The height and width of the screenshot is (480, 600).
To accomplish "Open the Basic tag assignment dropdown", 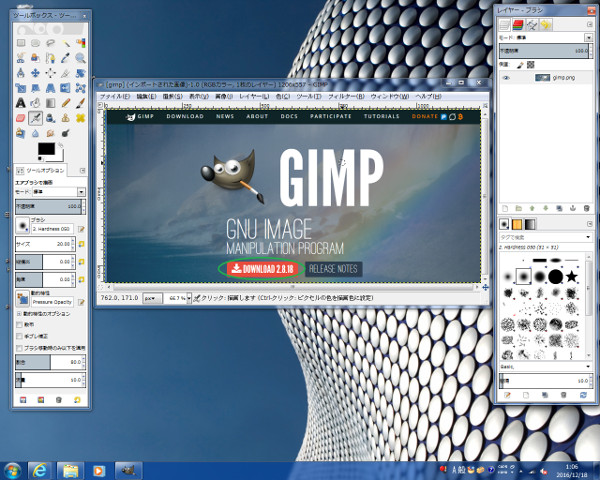I will tap(588, 367).
